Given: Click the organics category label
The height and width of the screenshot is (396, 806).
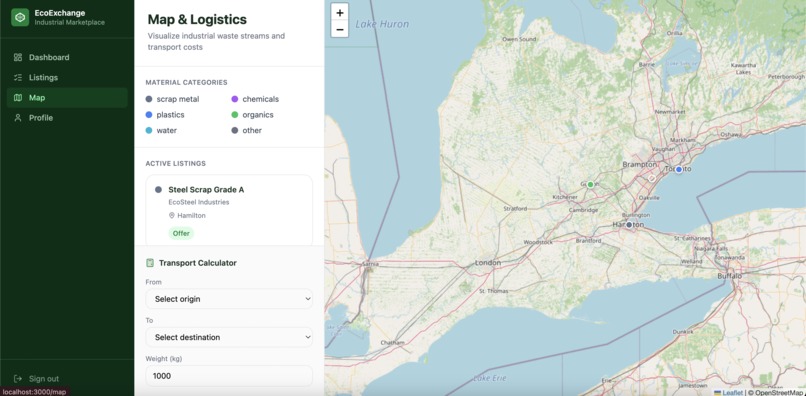Looking at the screenshot, I should click(258, 115).
